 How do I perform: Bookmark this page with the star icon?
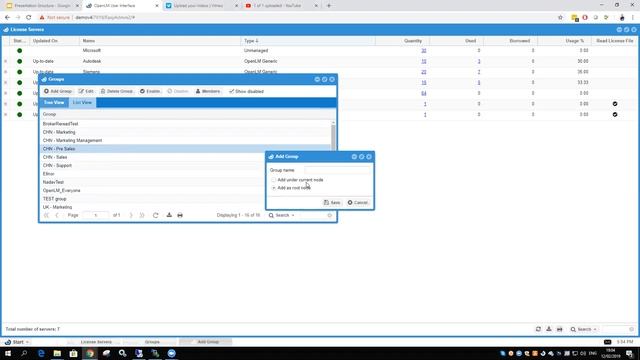click(560, 18)
